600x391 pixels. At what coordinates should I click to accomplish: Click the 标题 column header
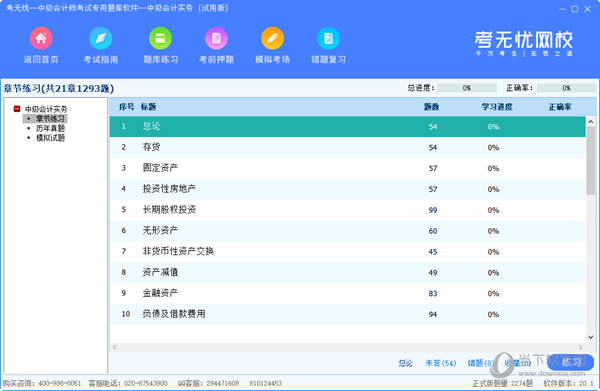148,107
